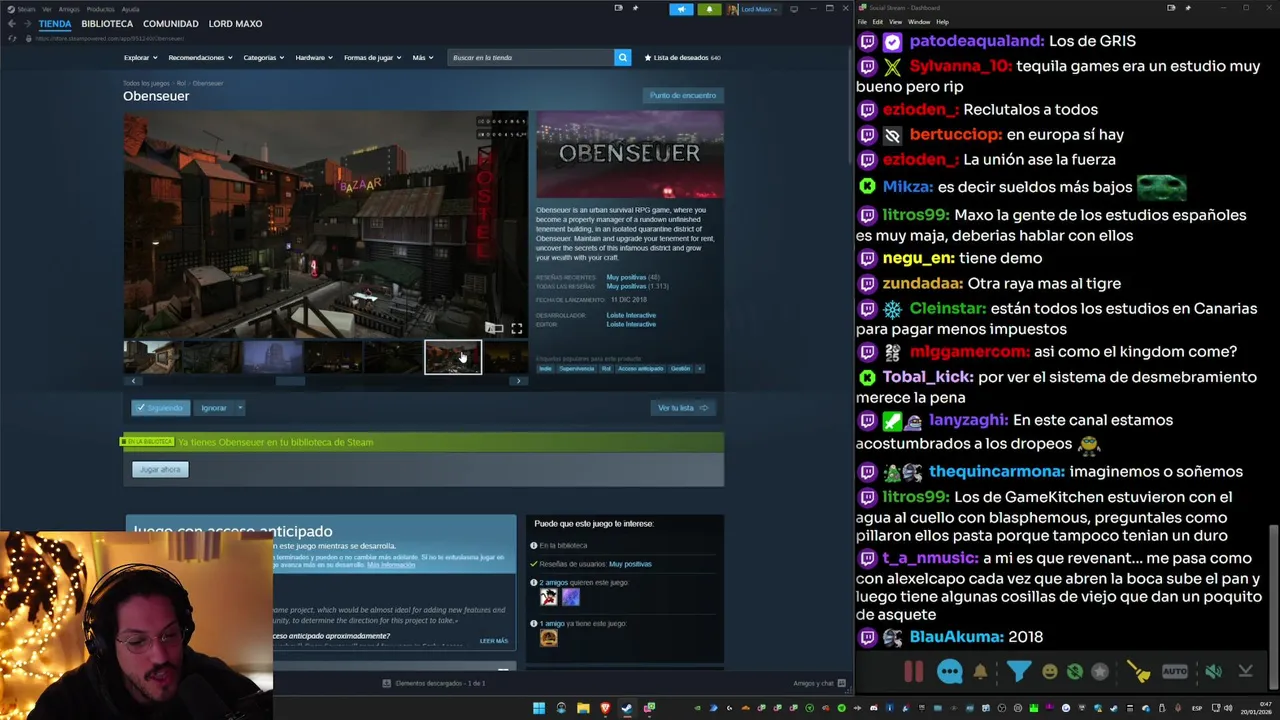Click the magnifier search button in store
1280x720 pixels.
coord(622,57)
